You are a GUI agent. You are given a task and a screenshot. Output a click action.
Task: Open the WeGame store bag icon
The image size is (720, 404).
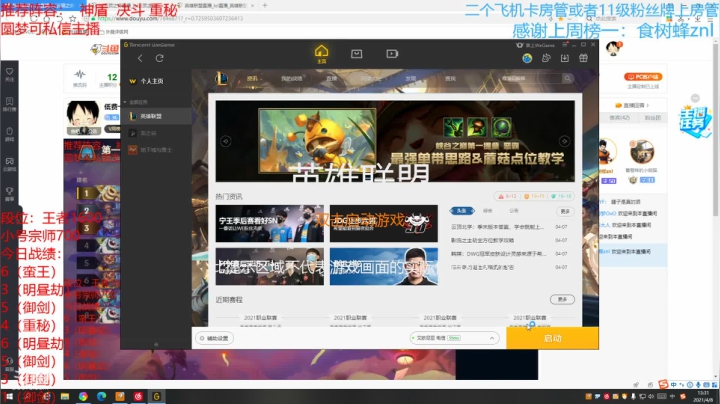pyautogui.click(x=356, y=54)
